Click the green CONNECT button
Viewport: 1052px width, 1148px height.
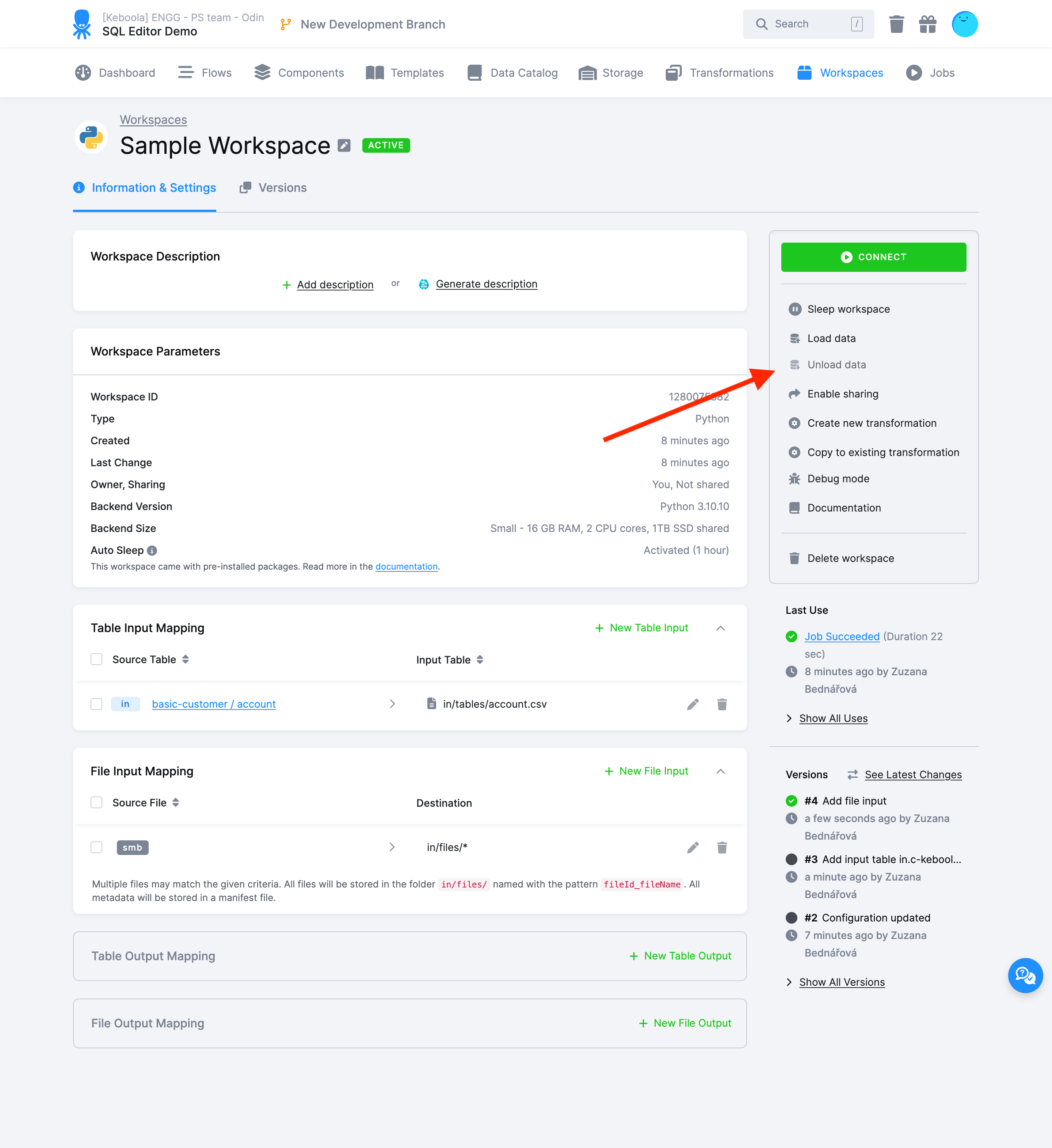click(x=873, y=257)
